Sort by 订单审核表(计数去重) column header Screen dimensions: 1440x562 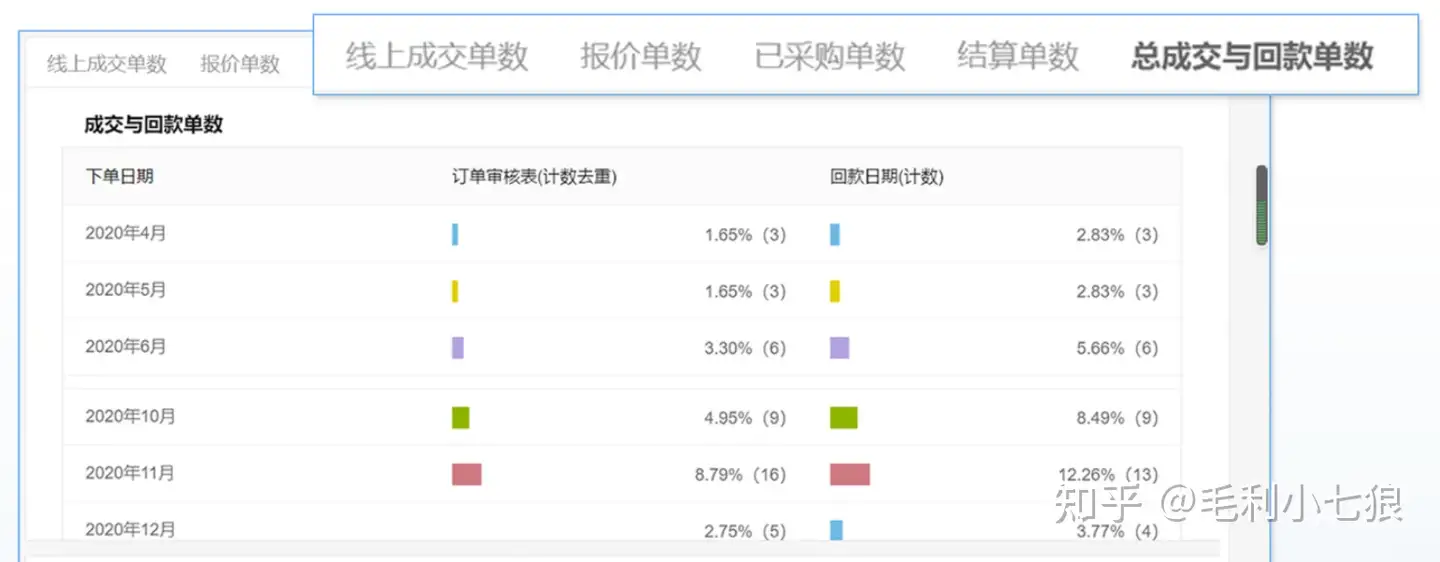[534, 177]
